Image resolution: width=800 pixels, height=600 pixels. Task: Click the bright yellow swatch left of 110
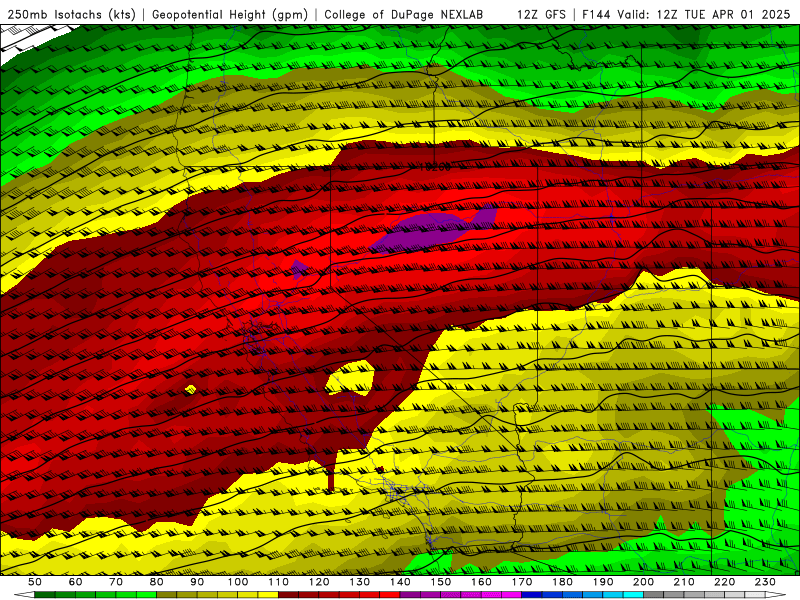(268, 595)
